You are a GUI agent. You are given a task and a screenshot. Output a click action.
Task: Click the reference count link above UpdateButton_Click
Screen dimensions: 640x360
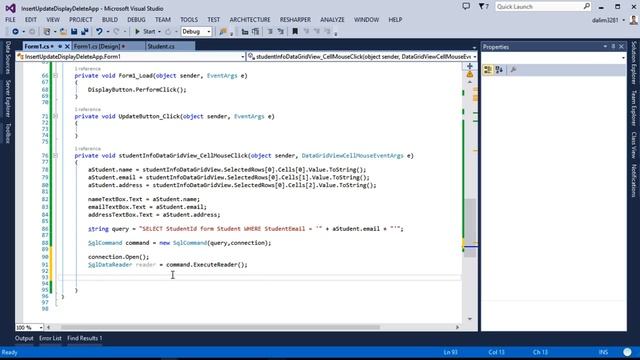87,109
